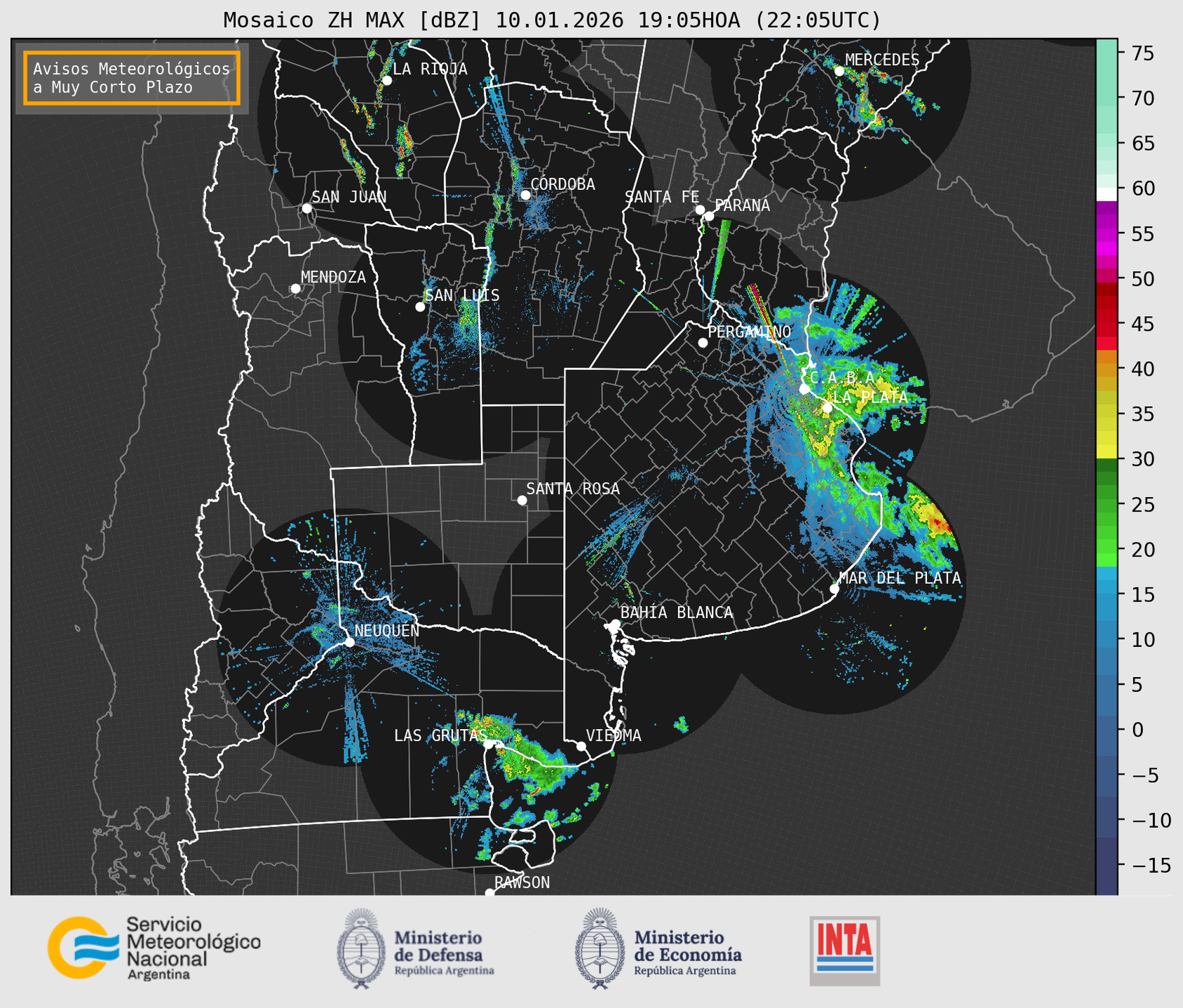This screenshot has width=1183, height=1008.
Task: Click the Servicio Meteorológico Nacional logo
Action: point(154,947)
